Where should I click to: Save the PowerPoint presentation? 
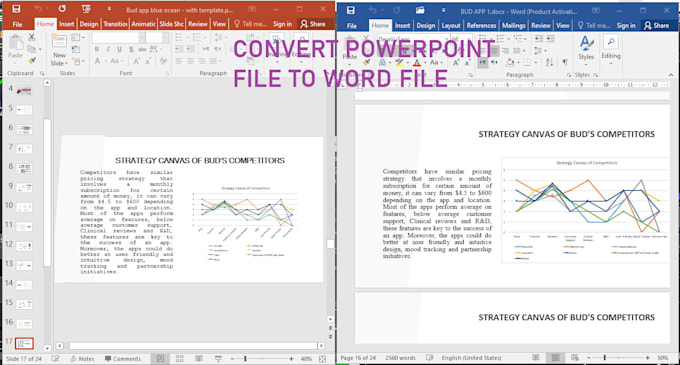[x=16, y=9]
